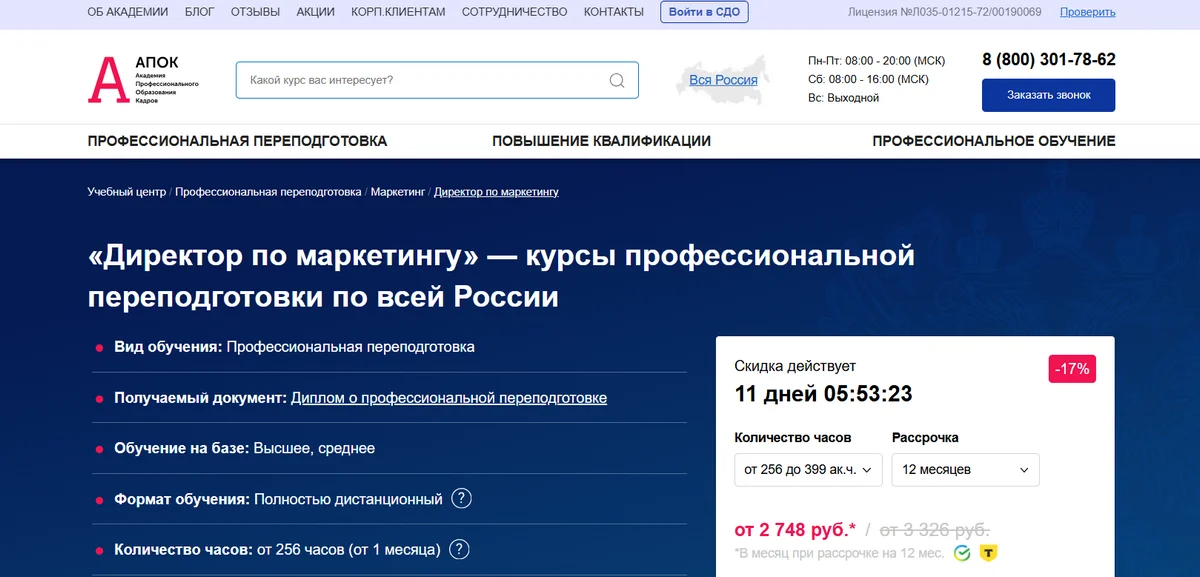Click the Russia map region icon
The image size is (1200, 577).
coord(724,78)
